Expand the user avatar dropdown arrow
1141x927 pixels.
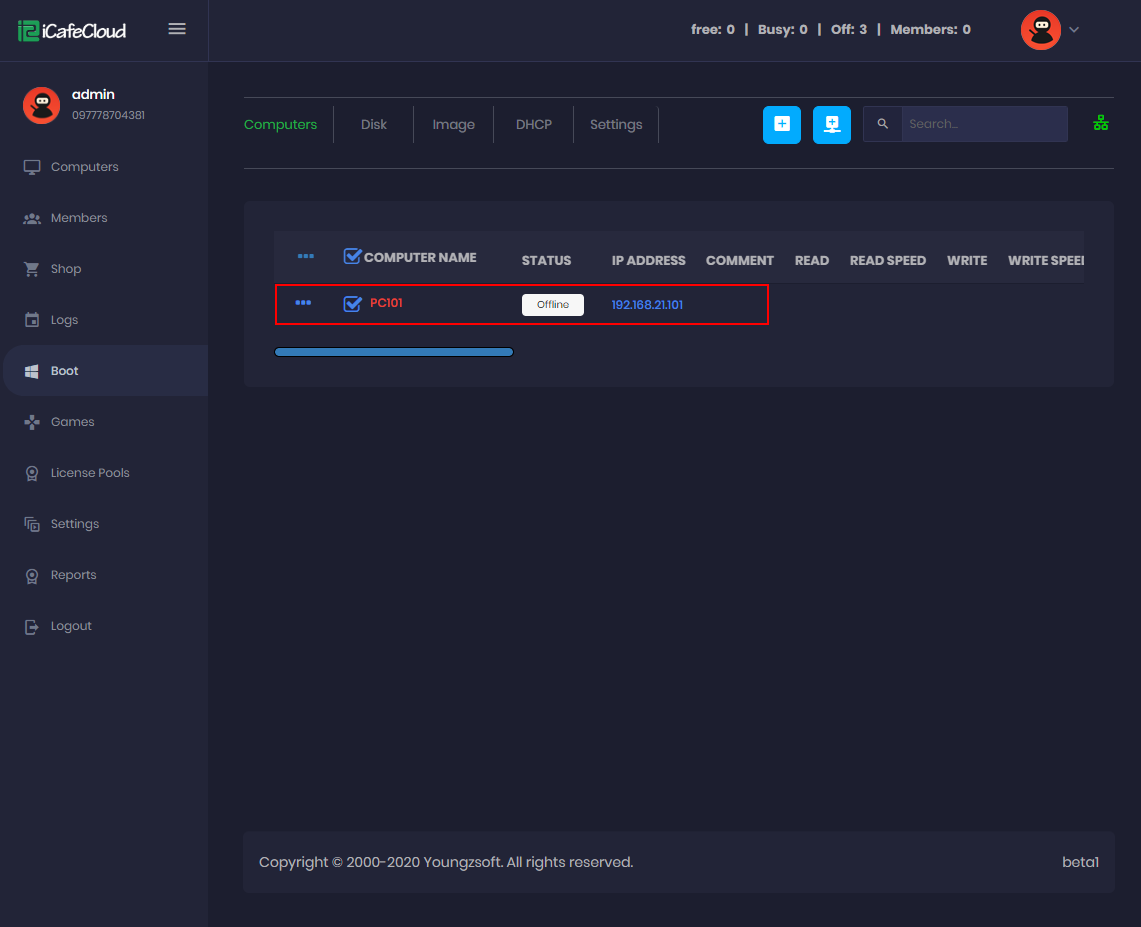pyautogui.click(x=1074, y=30)
